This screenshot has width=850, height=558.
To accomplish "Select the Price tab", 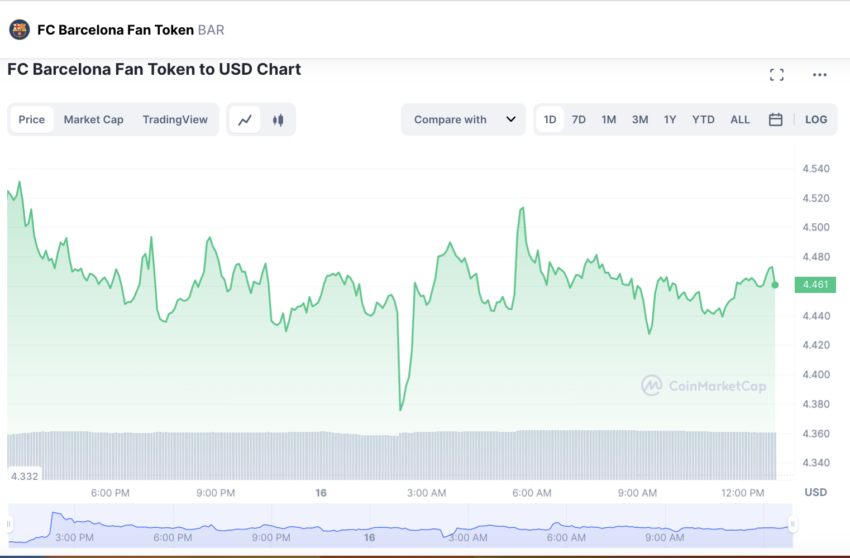I will tap(32, 120).
